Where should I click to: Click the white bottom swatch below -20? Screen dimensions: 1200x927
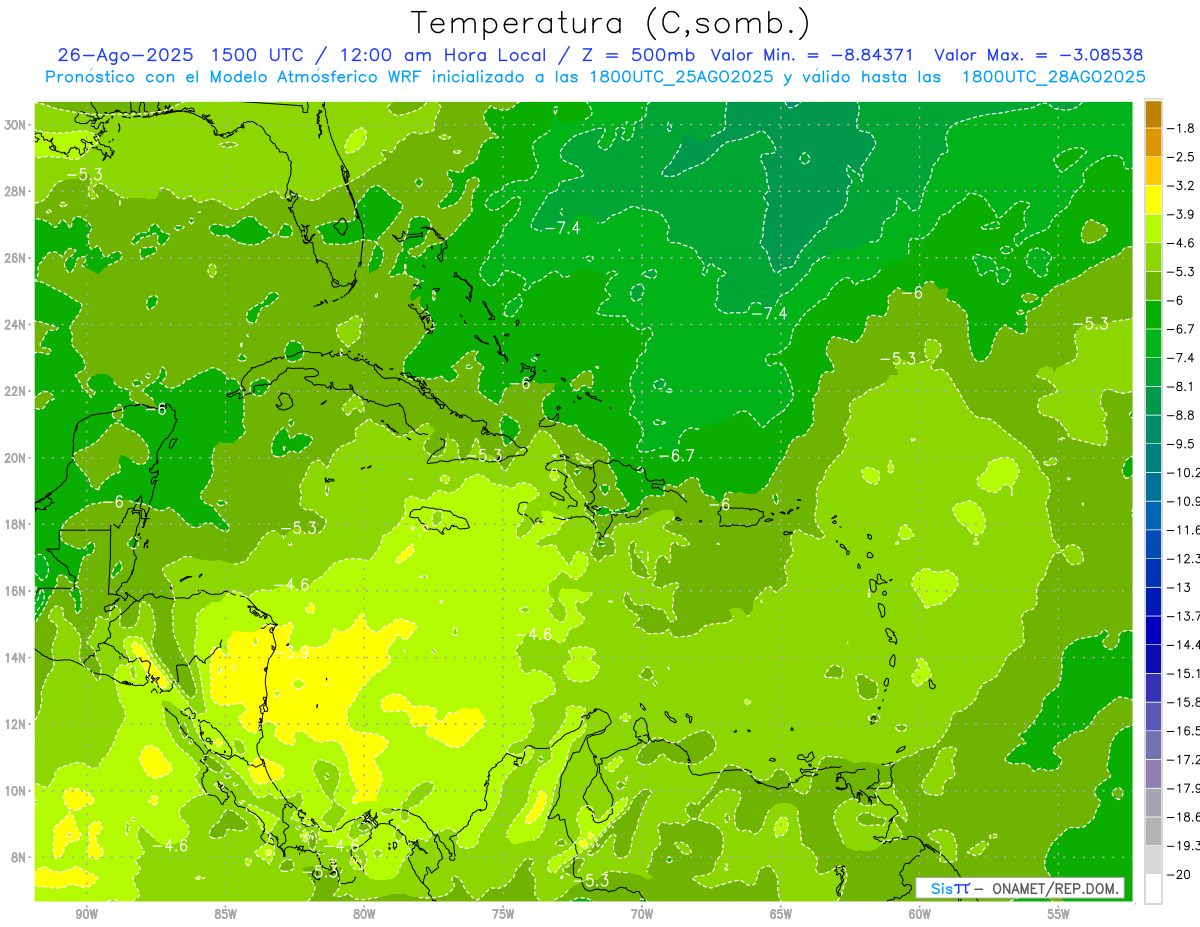click(x=1154, y=888)
